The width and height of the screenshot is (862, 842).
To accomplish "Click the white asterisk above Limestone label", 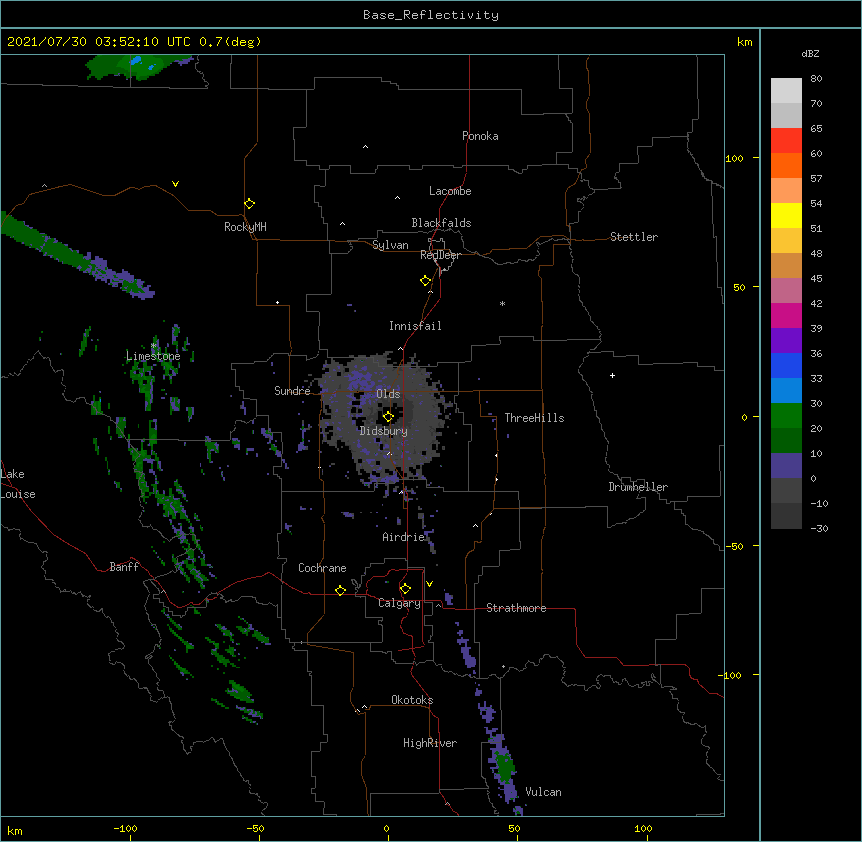I will 154,345.
